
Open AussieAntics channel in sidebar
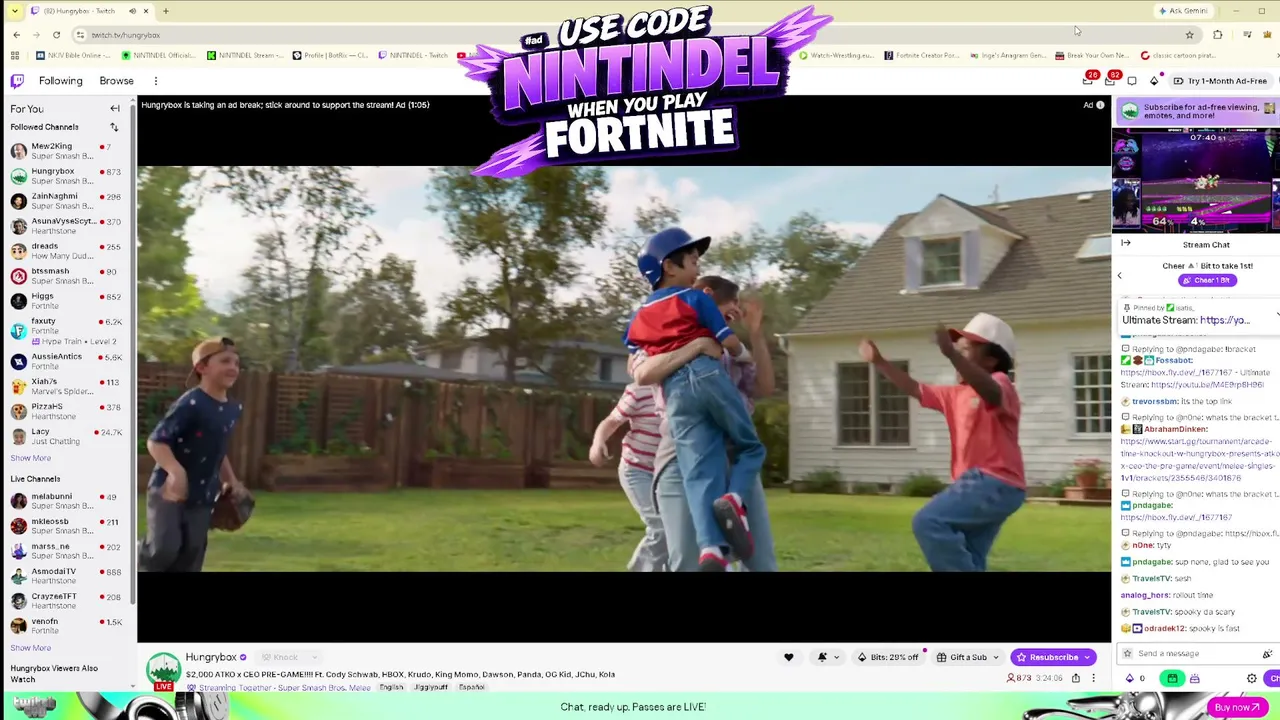click(x=66, y=361)
